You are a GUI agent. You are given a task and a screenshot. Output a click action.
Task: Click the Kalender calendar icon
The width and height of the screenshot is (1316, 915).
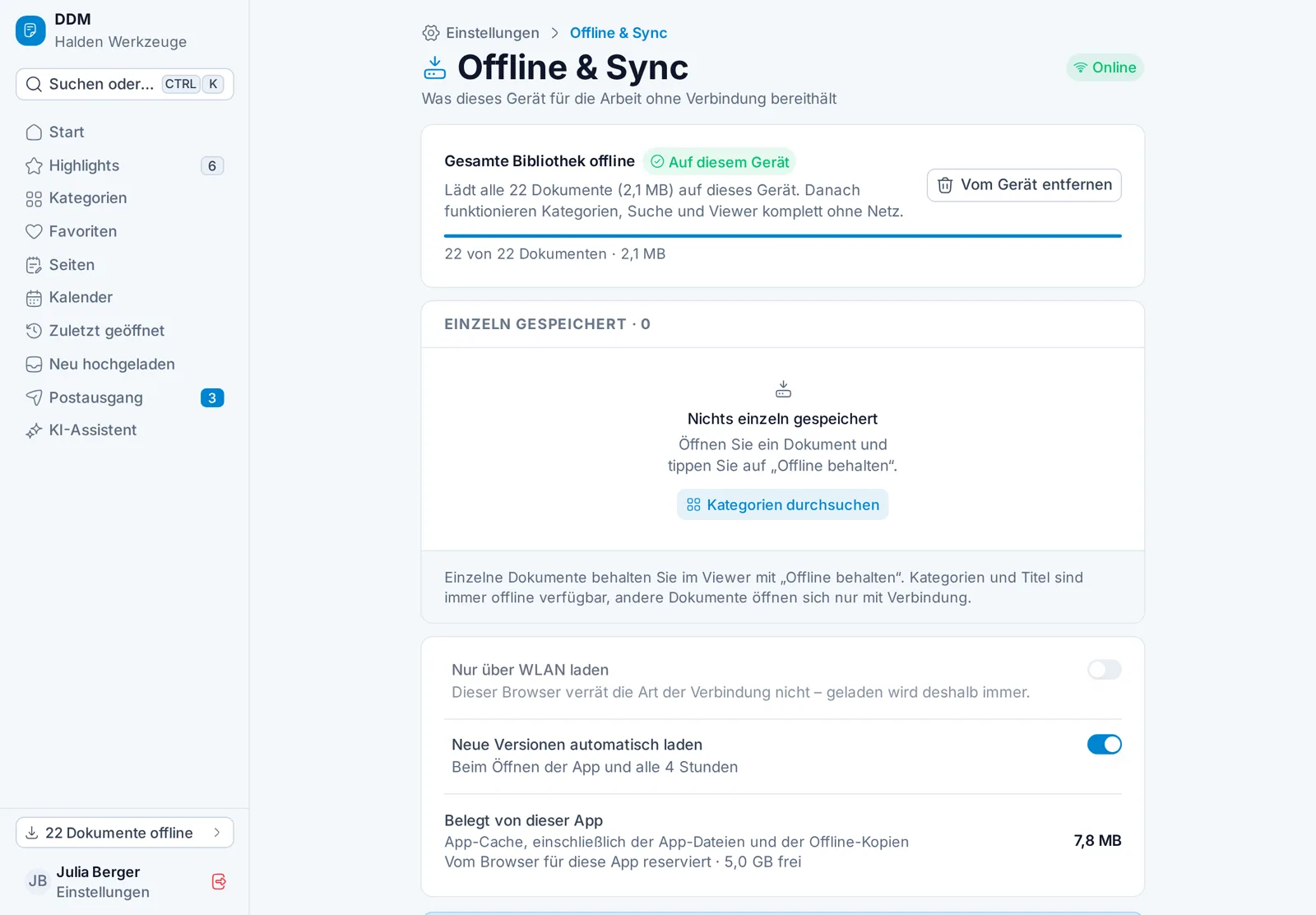34,298
